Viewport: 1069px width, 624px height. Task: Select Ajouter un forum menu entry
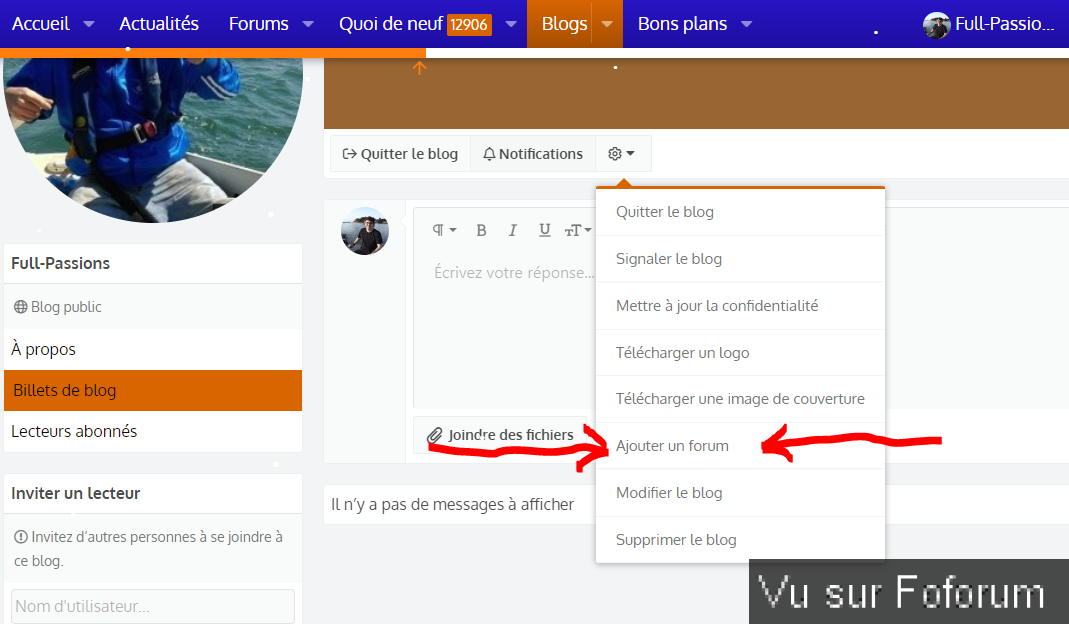click(672, 446)
